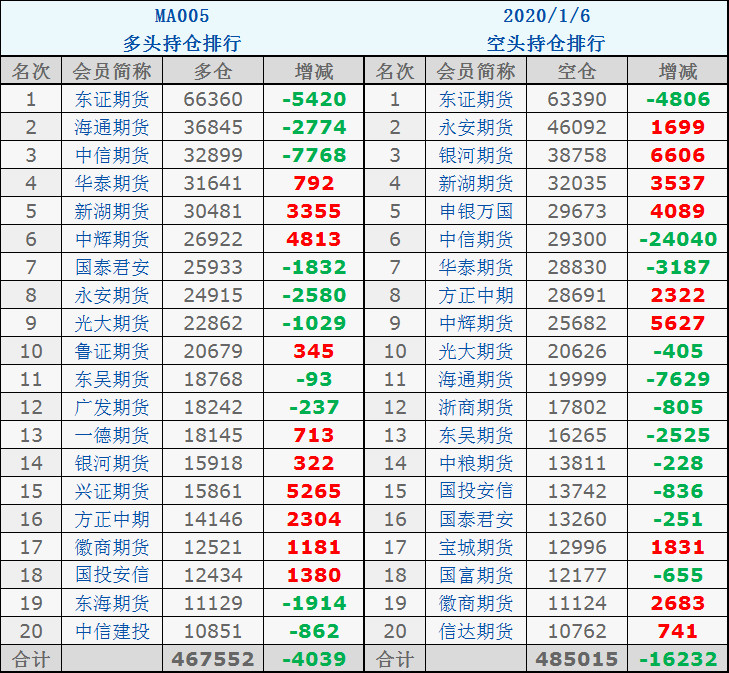
Task: Select the red change value 792
Action: (314, 183)
